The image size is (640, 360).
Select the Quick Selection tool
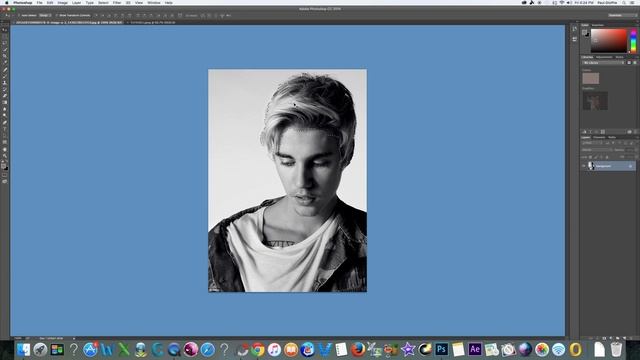point(5,49)
